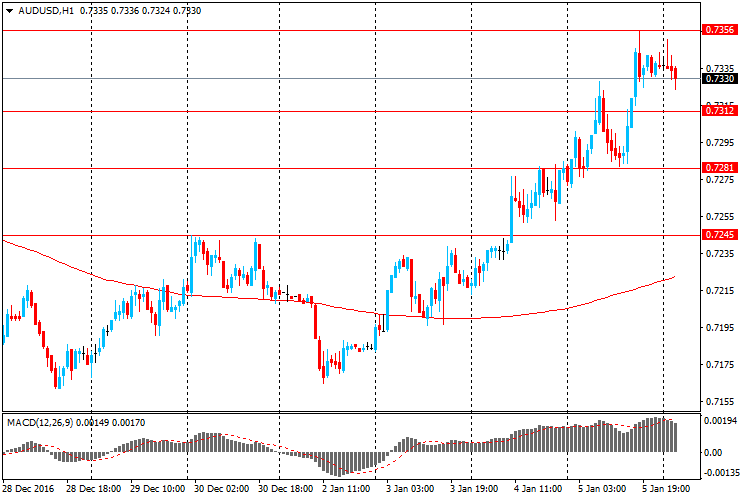Viewport: 740px width, 500px height.
Task: Select the red 0.7312 price label
Action: (x=720, y=111)
